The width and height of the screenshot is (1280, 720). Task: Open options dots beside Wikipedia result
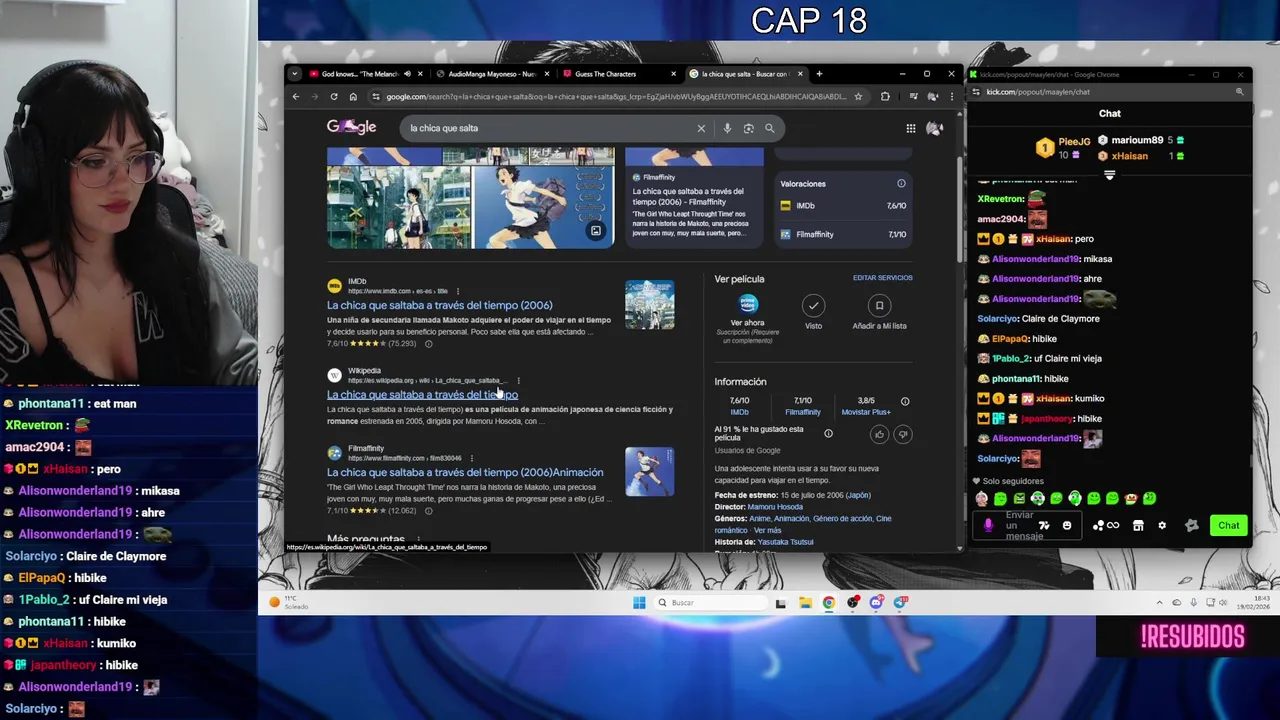tap(518, 380)
